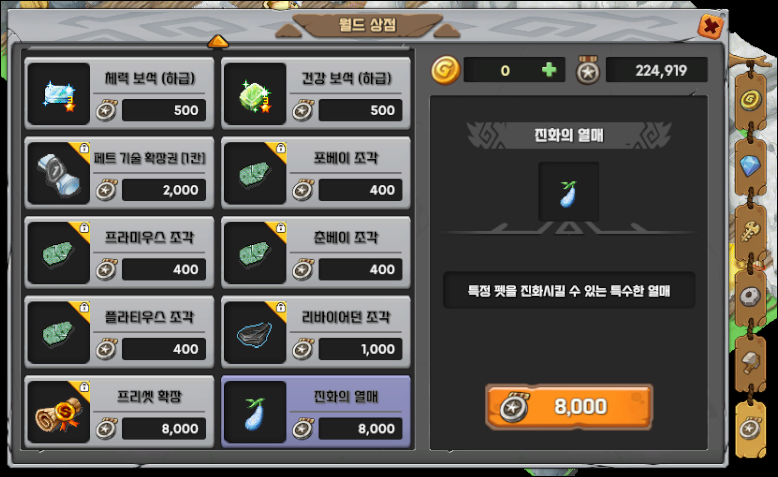Add gold with the green plus icon
This screenshot has height=477, width=778.
(x=549, y=70)
